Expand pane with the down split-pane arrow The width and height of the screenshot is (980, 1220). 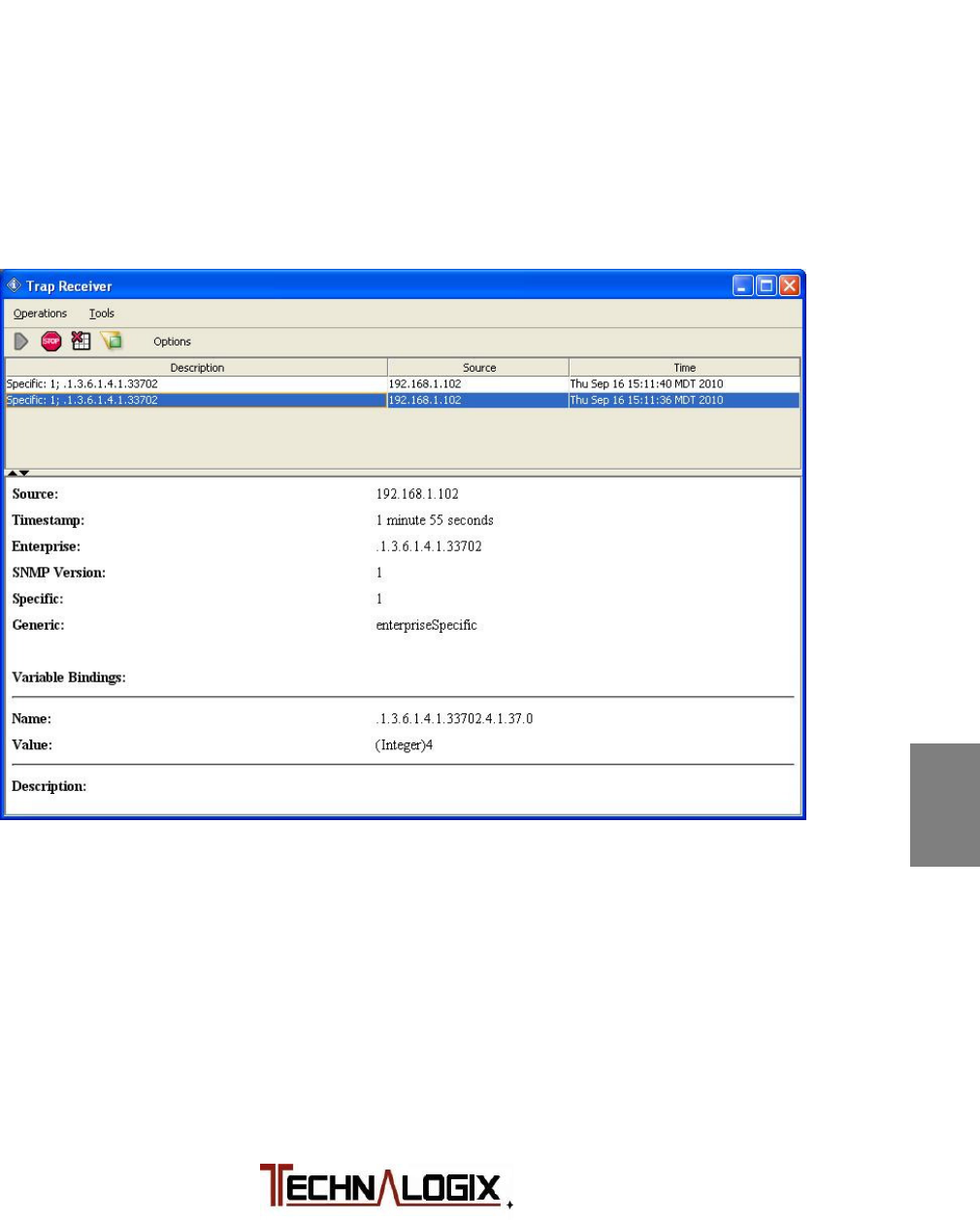pyautogui.click(x=24, y=473)
